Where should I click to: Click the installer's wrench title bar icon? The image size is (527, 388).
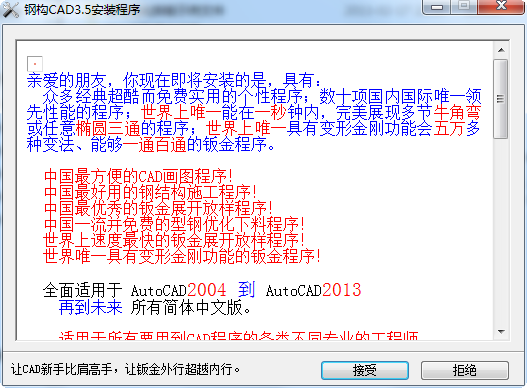pos(10,10)
